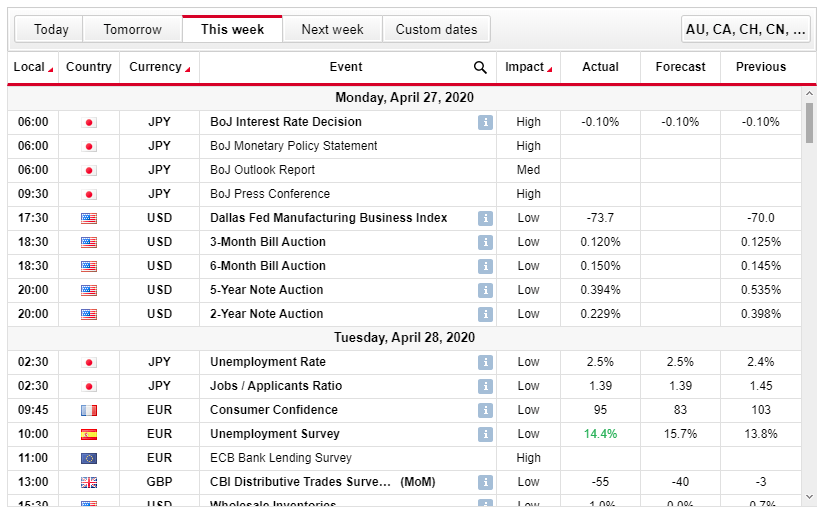
Task: Click the scrollbar down arrow
Action: pyautogui.click(x=809, y=496)
